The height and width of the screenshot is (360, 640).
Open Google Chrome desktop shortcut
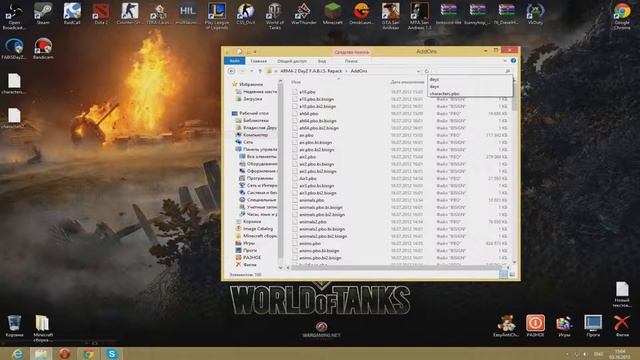[622, 16]
